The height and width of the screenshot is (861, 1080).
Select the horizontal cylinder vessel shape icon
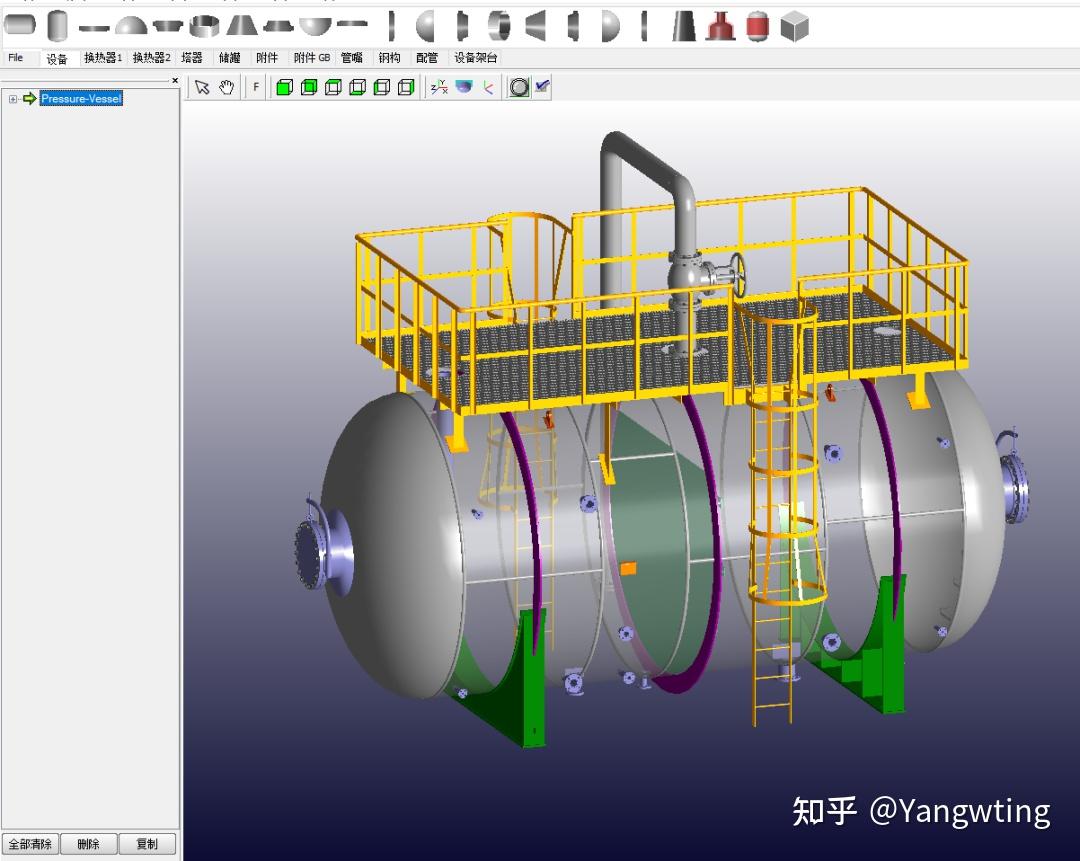[x=20, y=23]
